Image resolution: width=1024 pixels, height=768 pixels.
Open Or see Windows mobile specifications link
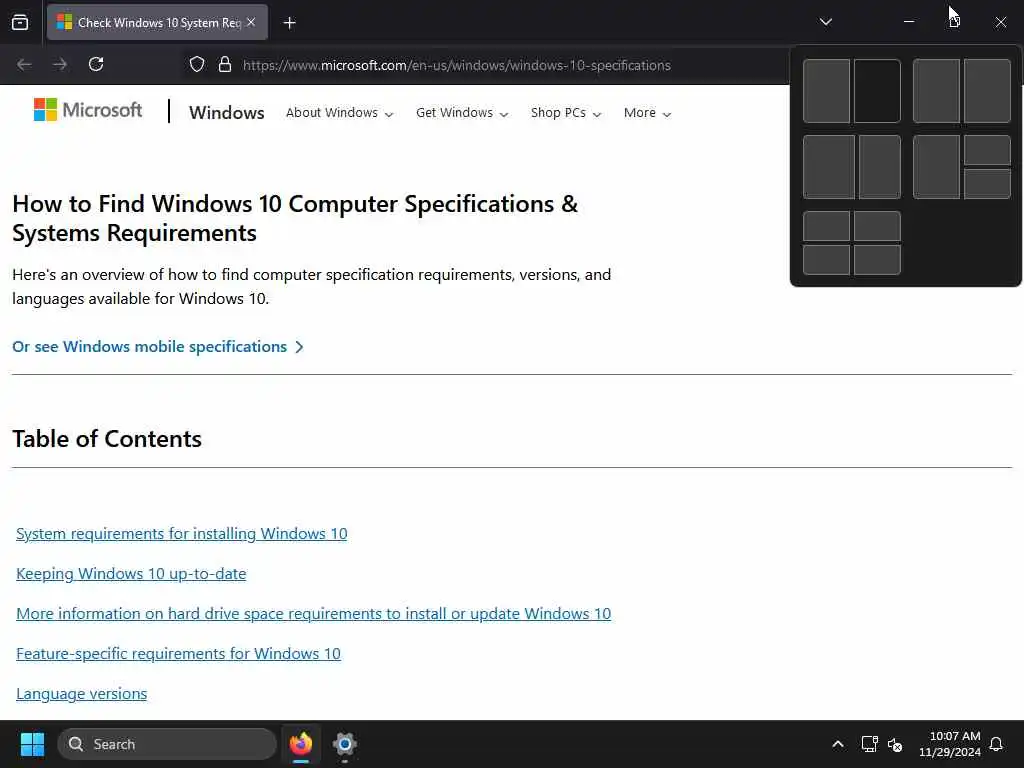pyautogui.click(x=158, y=347)
